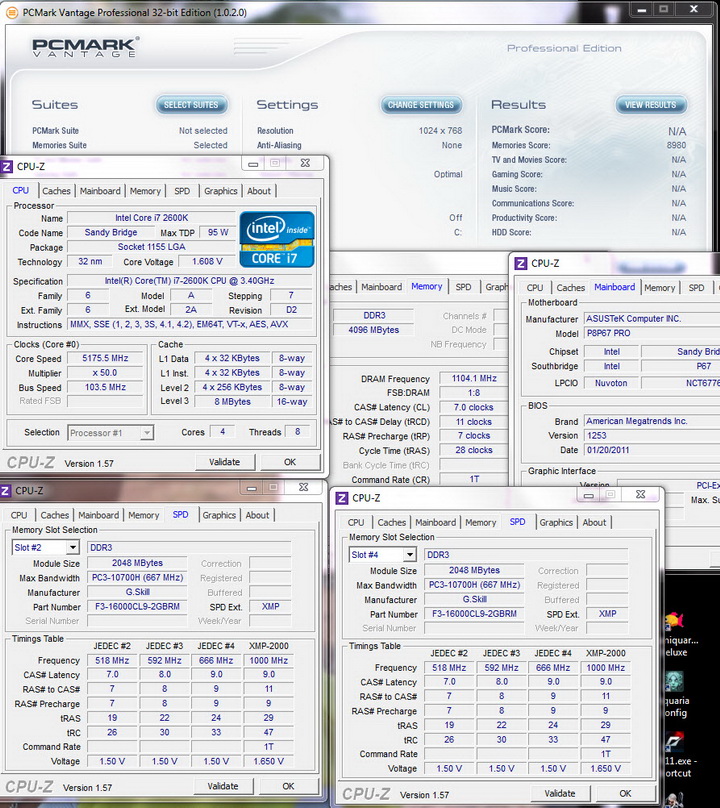
Task: Click Validate in the Slot #4 window
Action: click(560, 793)
